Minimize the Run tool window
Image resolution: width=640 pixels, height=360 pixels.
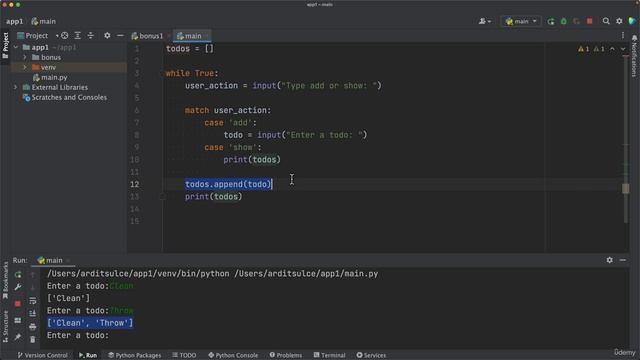[622, 260]
